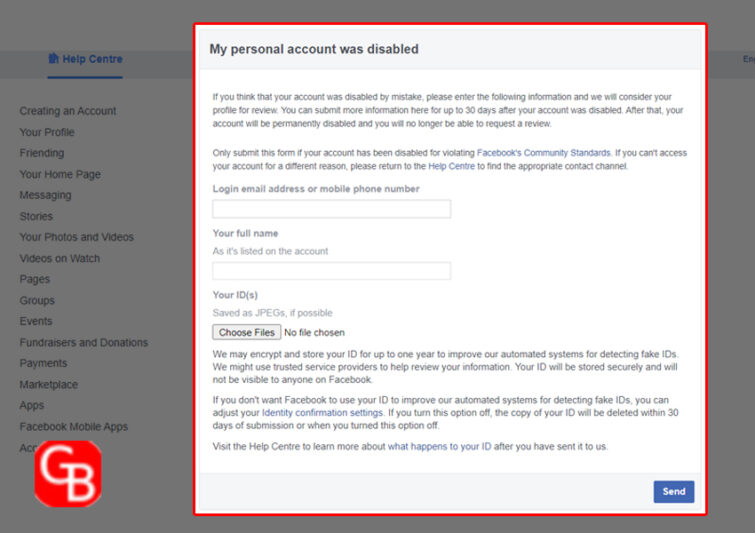Submit the form with Send button
The image size is (755, 533).
tap(674, 492)
